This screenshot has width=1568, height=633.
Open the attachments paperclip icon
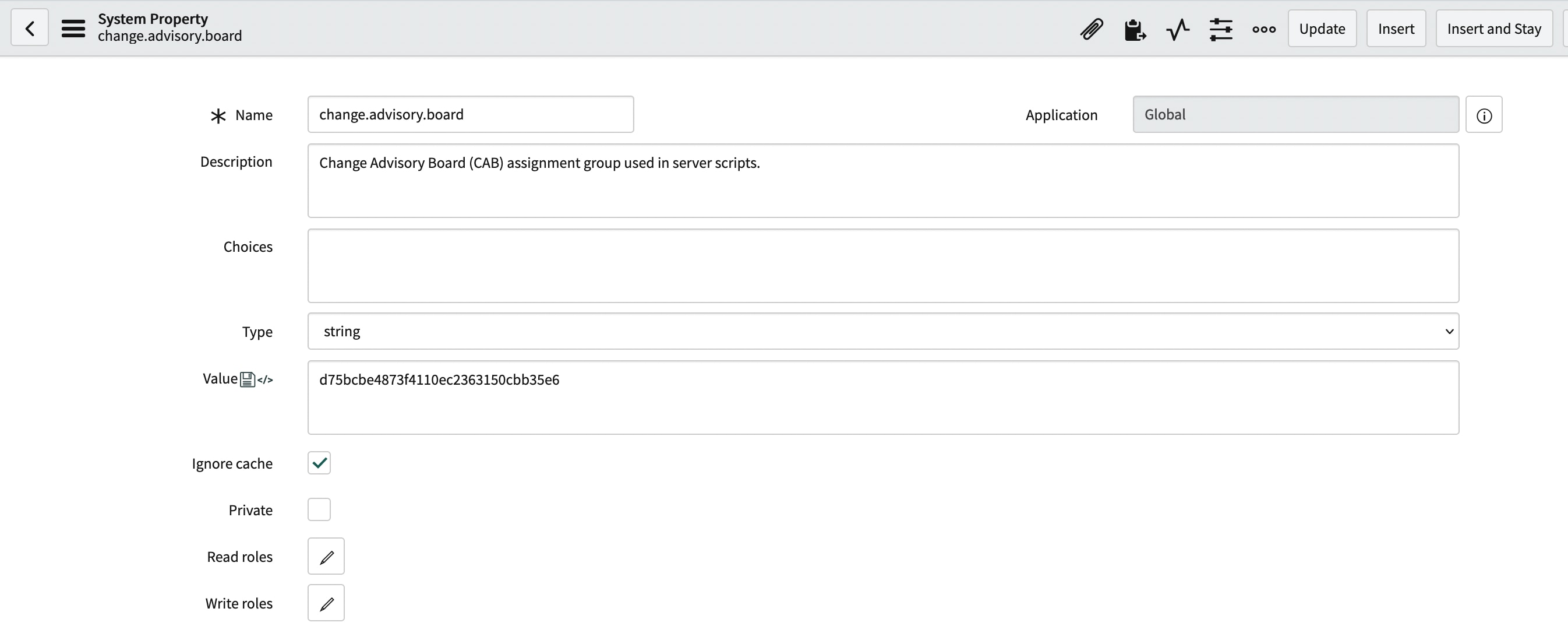[1091, 29]
